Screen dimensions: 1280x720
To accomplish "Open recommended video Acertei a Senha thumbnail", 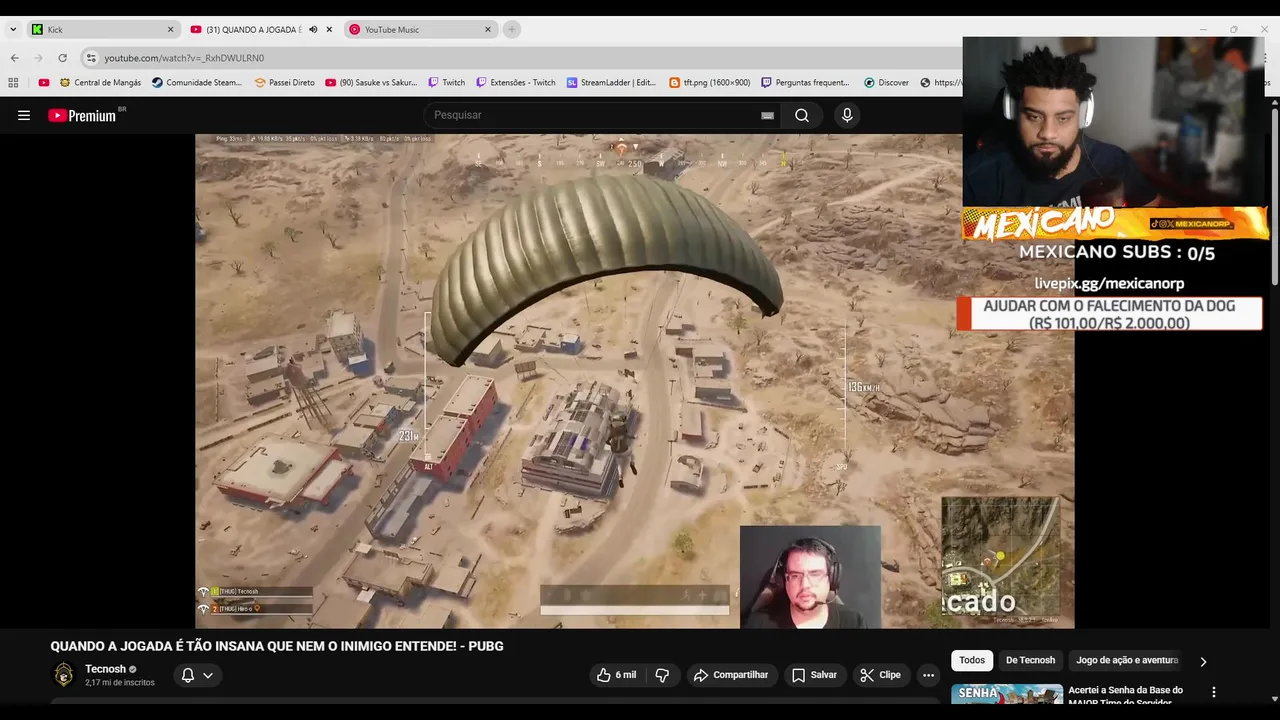I will [1007, 693].
